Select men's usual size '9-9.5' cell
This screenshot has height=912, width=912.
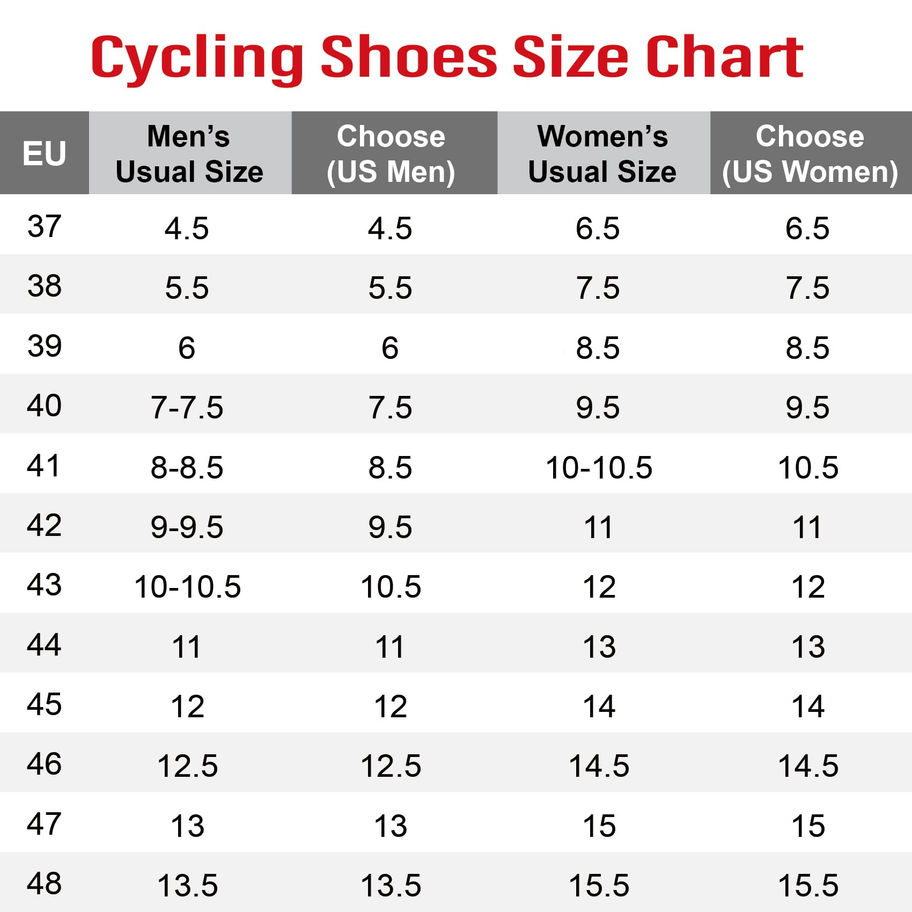(188, 527)
